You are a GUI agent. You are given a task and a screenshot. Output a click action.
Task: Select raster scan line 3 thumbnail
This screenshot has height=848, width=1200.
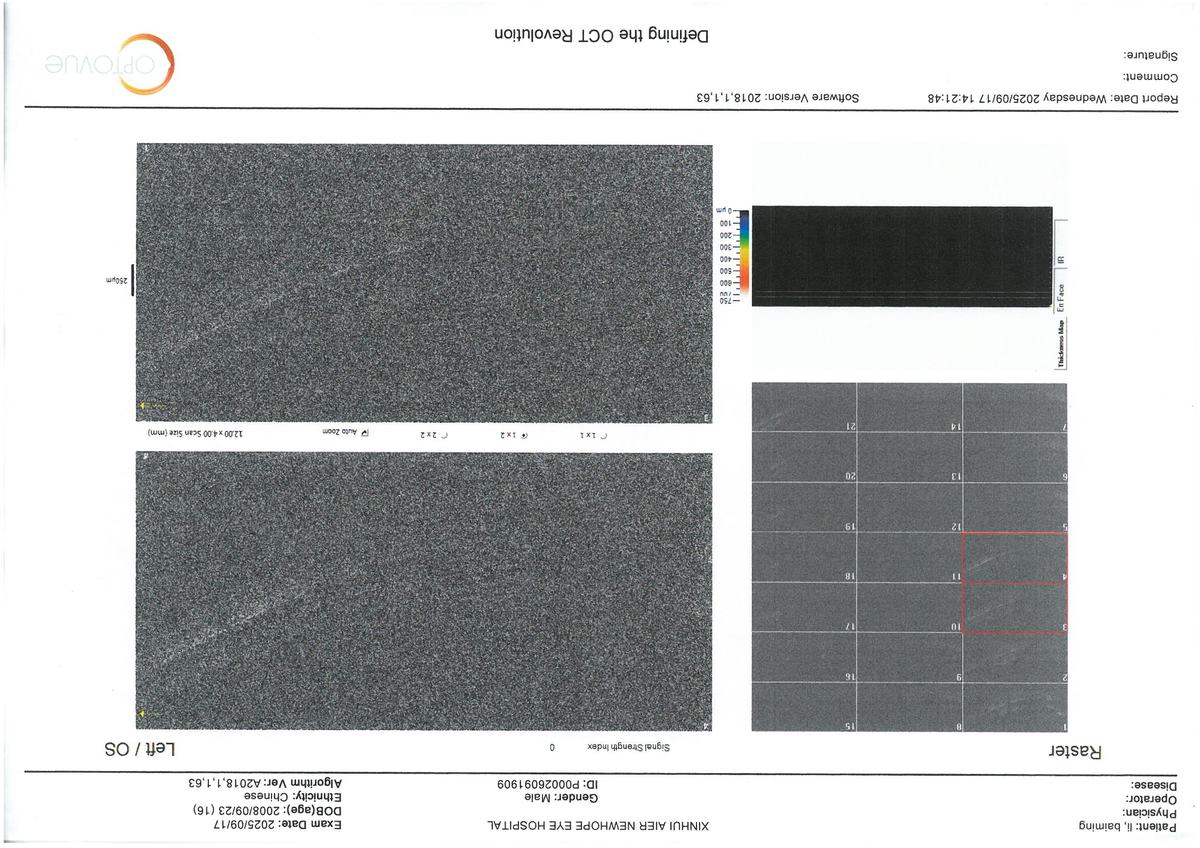pyautogui.click(x=1014, y=607)
